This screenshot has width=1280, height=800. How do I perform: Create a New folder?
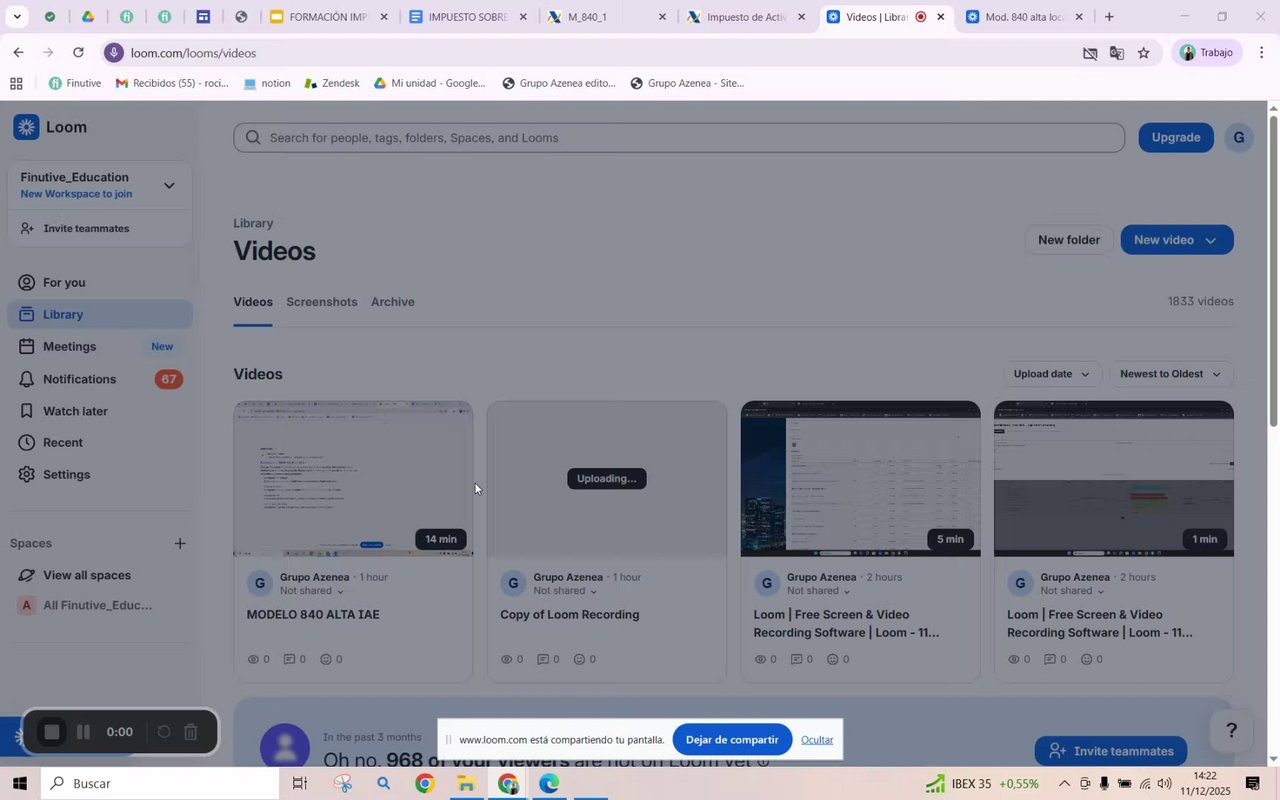(1069, 240)
